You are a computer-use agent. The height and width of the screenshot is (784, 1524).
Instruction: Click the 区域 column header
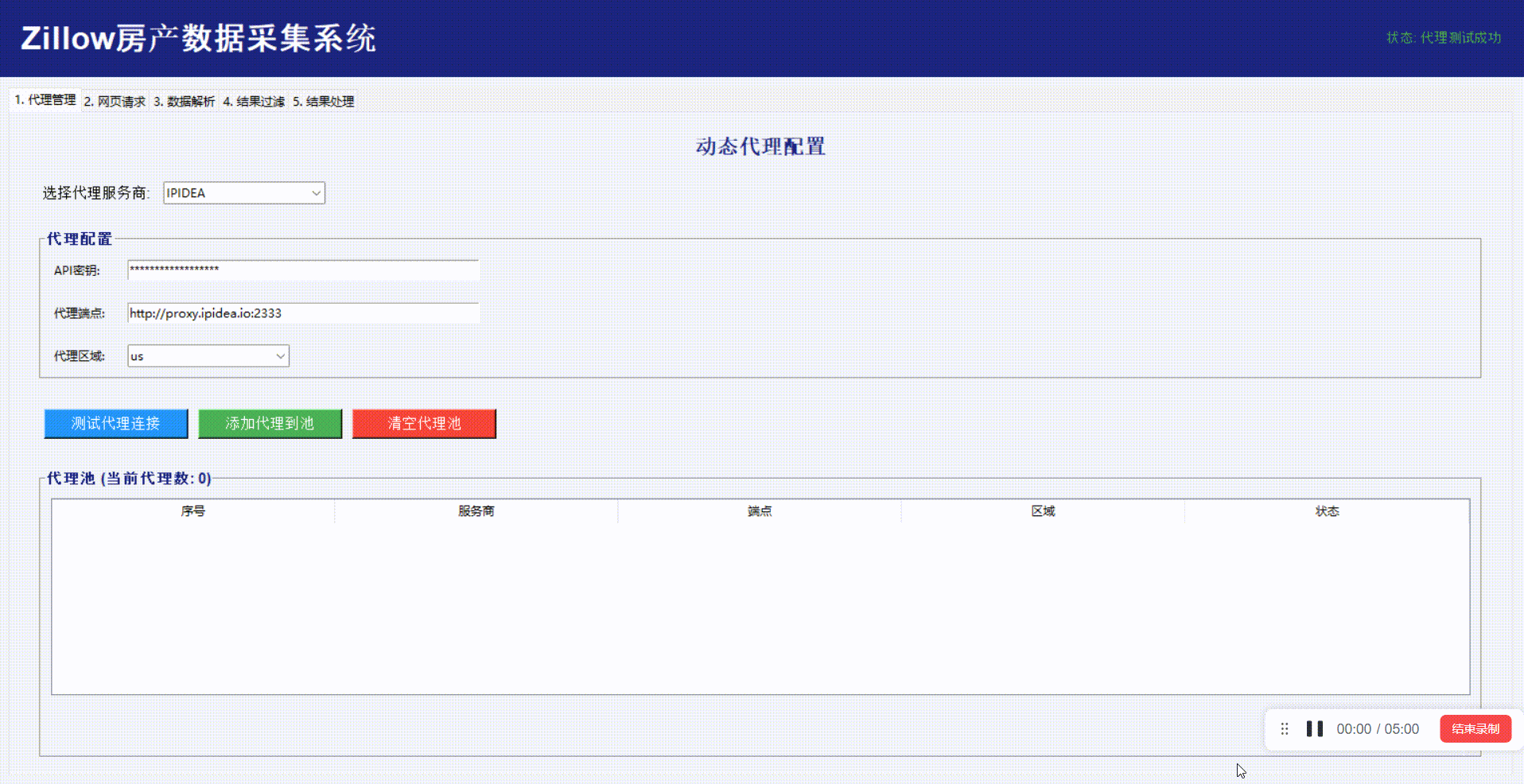[x=1043, y=511]
